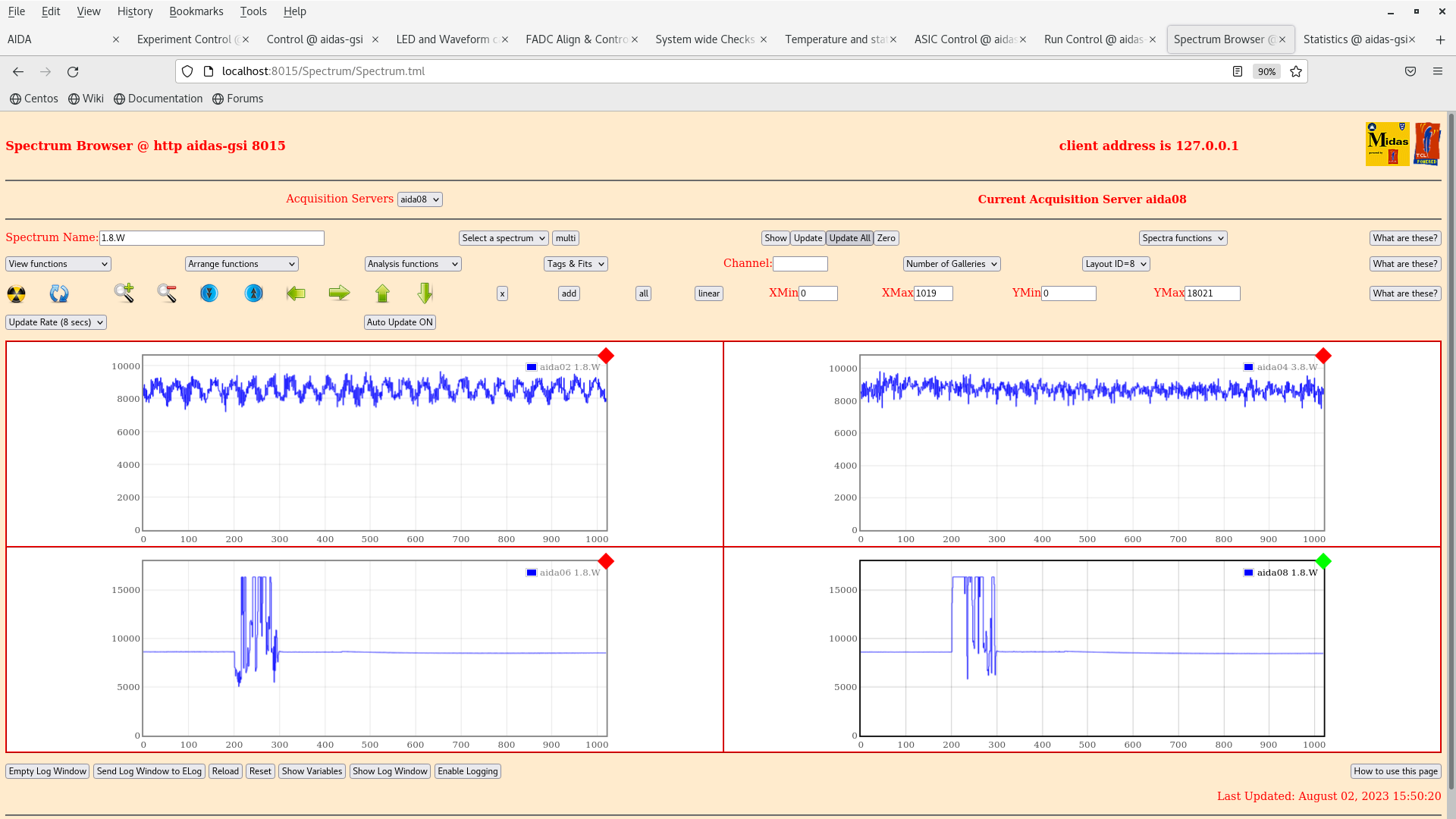Click the zoom out magnifier icon
1456x819 pixels.
(167, 293)
